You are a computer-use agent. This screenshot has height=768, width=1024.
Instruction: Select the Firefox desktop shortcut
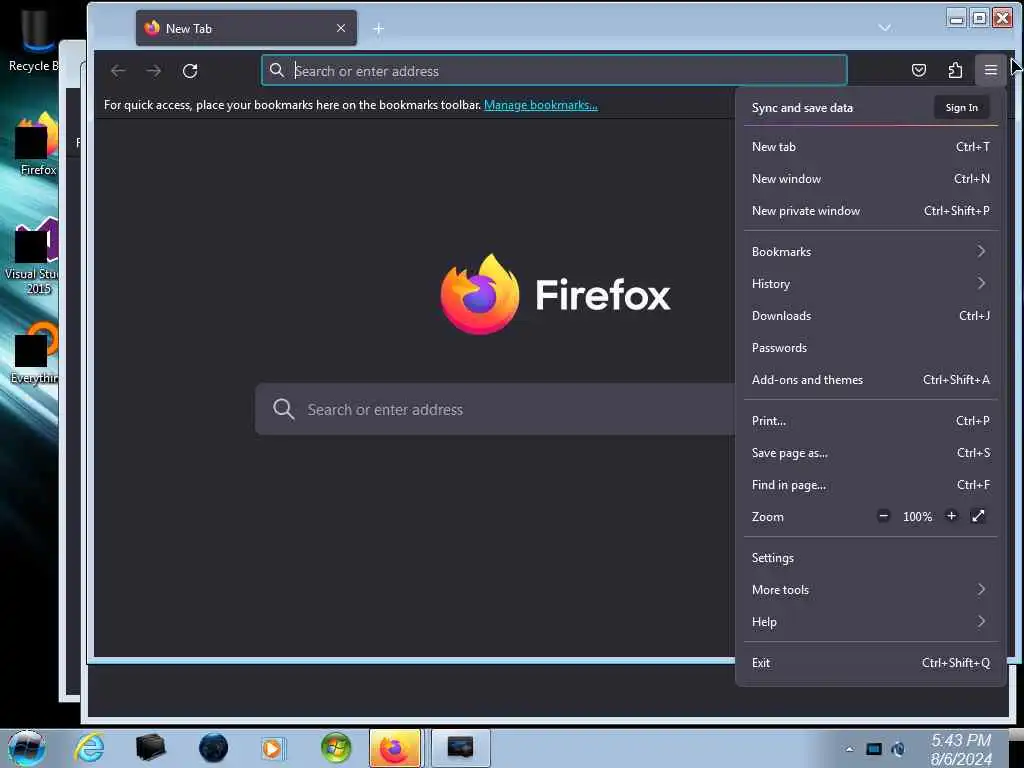point(36,144)
